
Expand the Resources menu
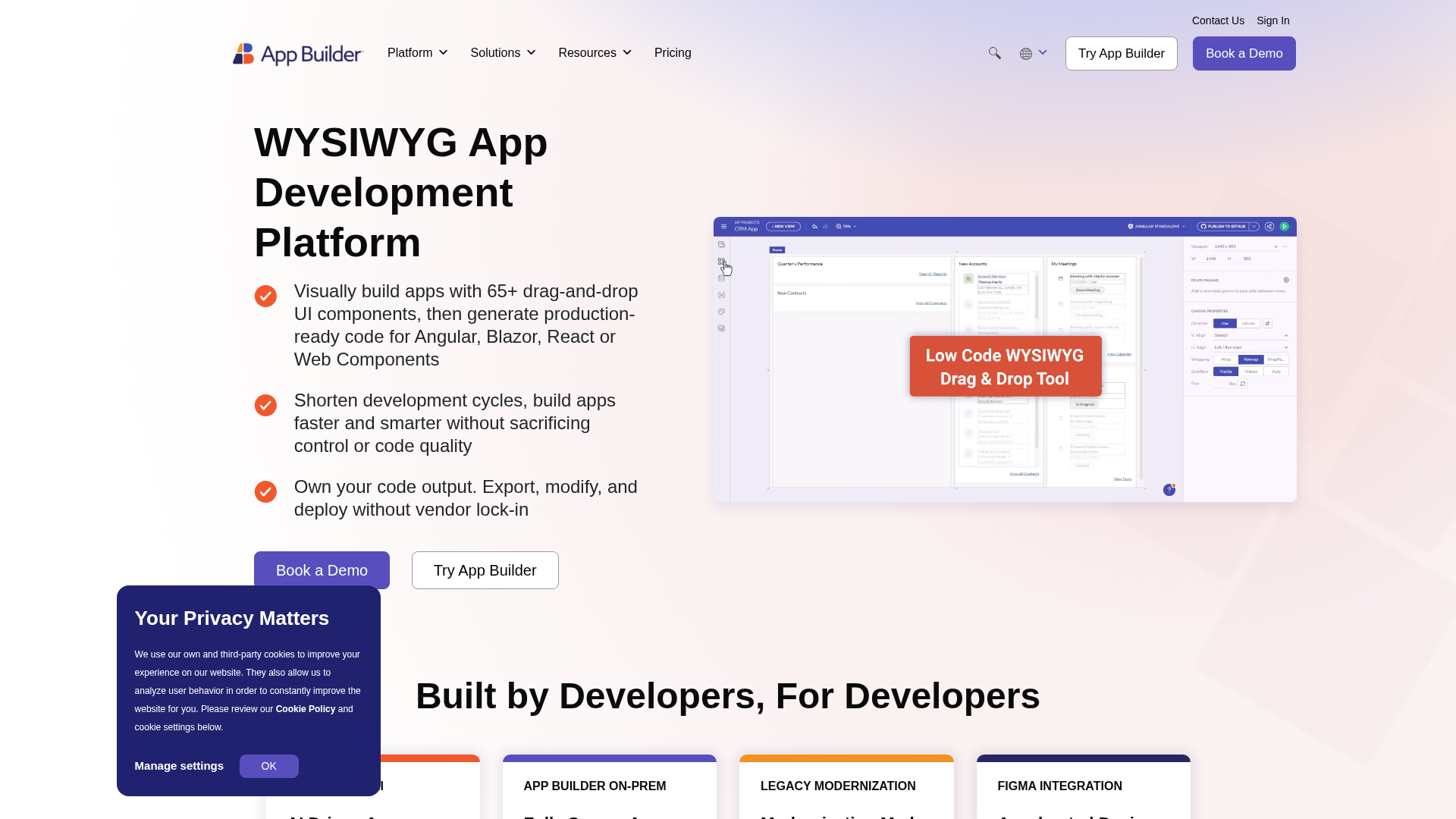595,53
